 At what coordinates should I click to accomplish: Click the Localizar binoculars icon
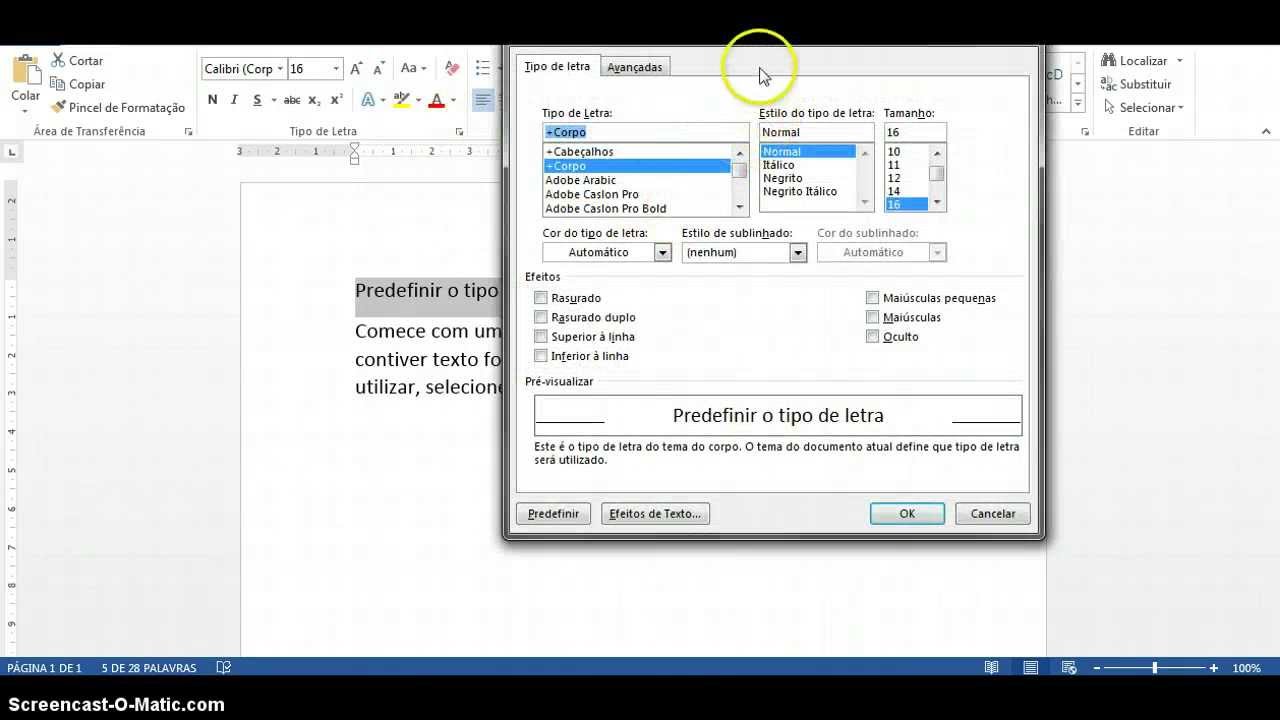pyautogui.click(x=1108, y=61)
